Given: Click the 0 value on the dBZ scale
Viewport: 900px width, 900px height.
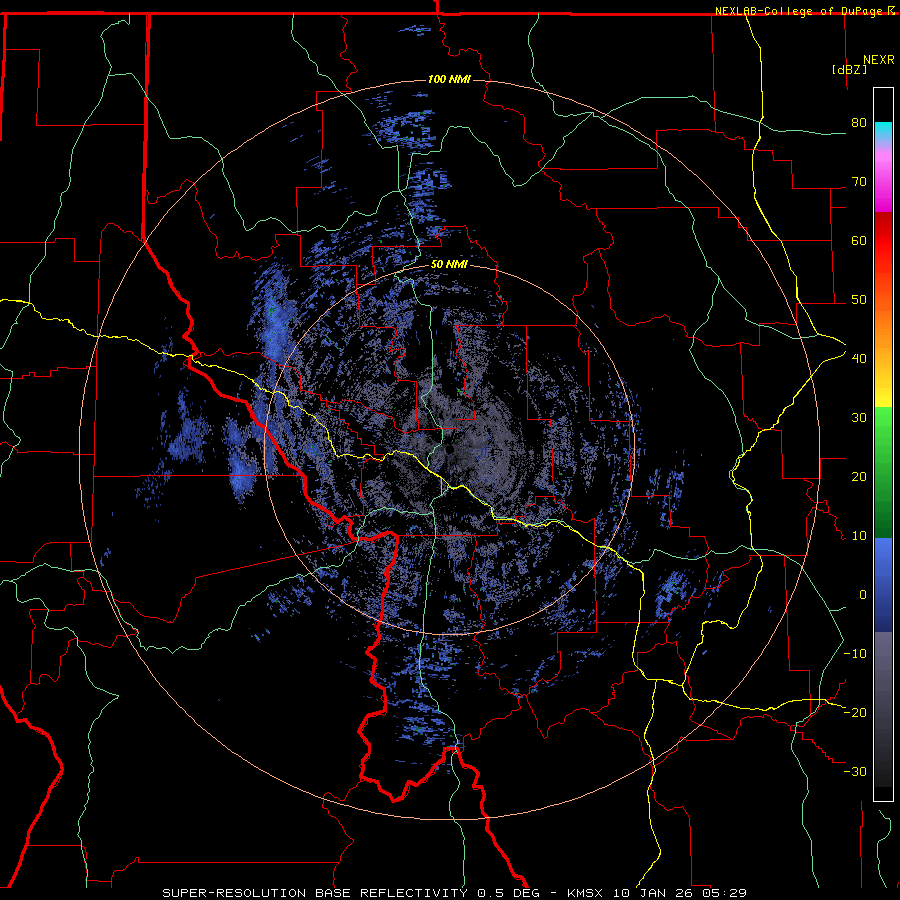Looking at the screenshot, I should (863, 595).
